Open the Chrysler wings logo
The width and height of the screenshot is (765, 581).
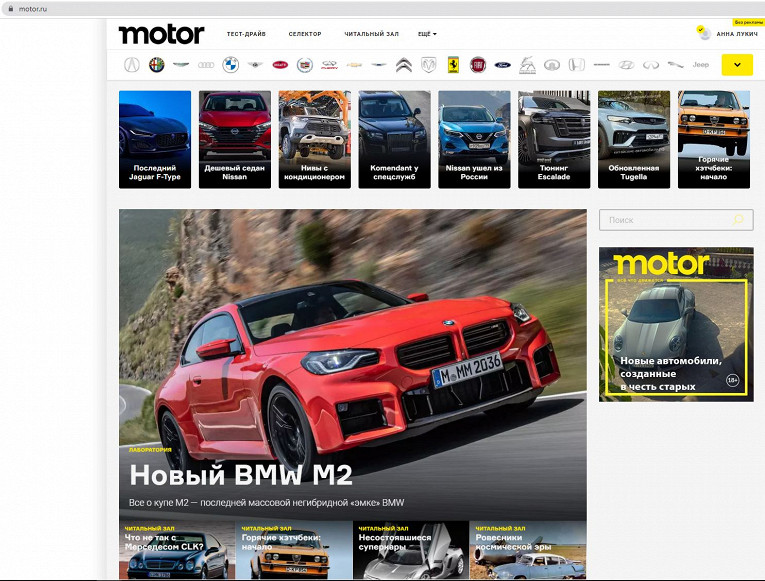pyautogui.click(x=379, y=64)
